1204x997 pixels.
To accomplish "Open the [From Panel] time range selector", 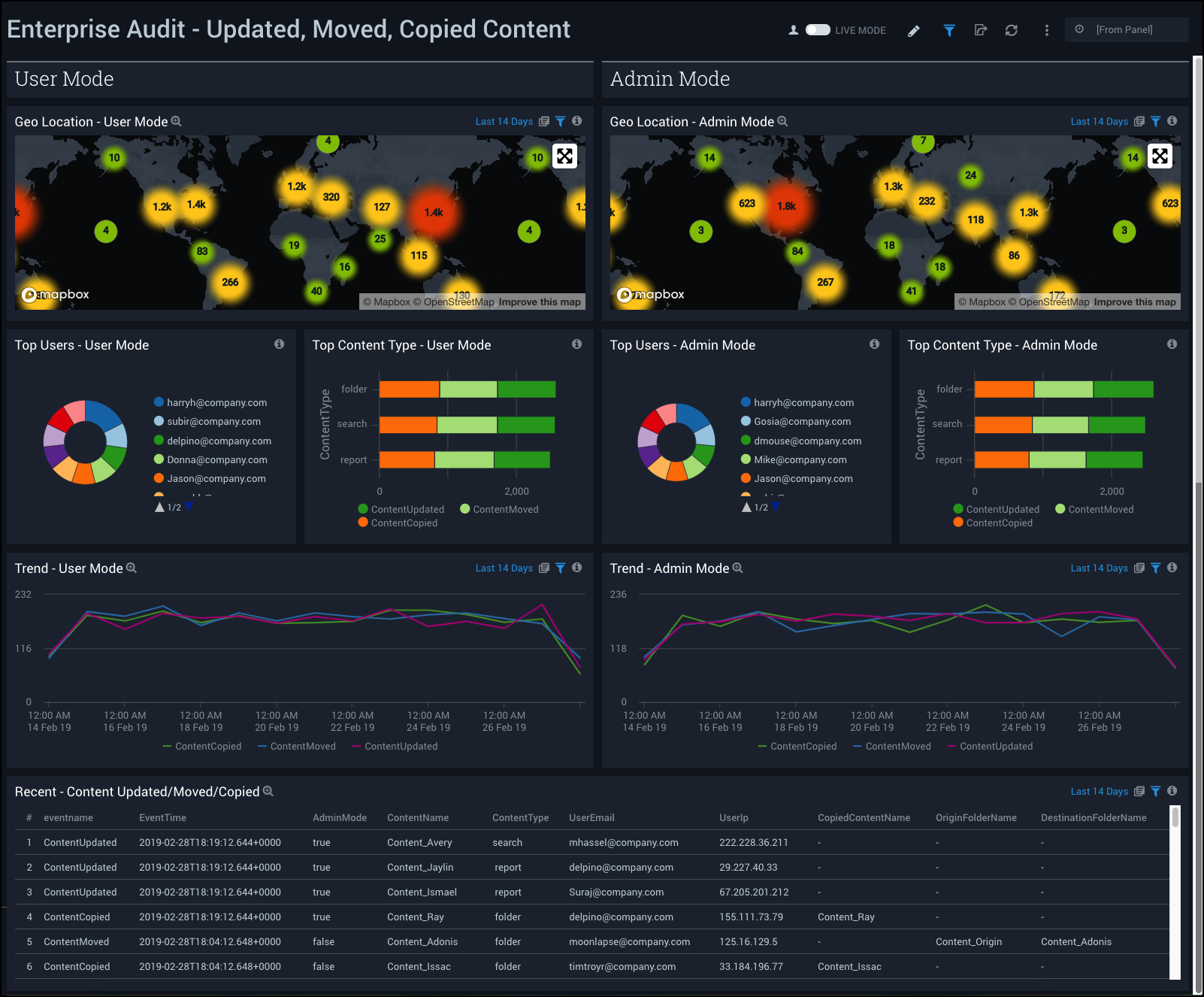I will (x=1126, y=30).
